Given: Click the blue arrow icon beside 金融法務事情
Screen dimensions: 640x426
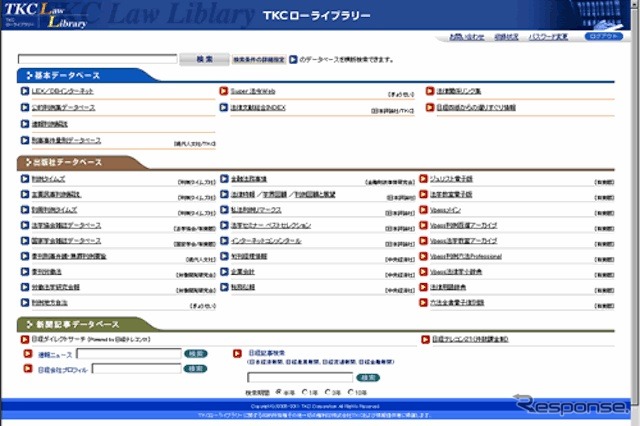Looking at the screenshot, I should (x=224, y=179).
